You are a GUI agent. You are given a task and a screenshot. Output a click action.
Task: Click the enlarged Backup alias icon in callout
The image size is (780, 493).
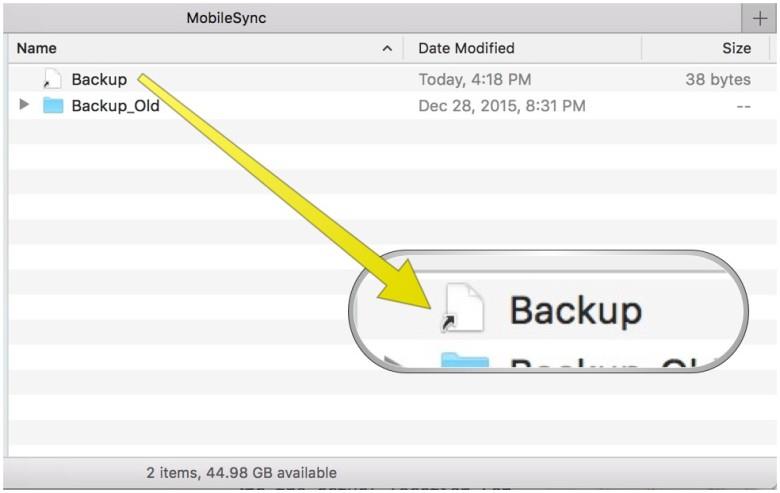click(463, 307)
